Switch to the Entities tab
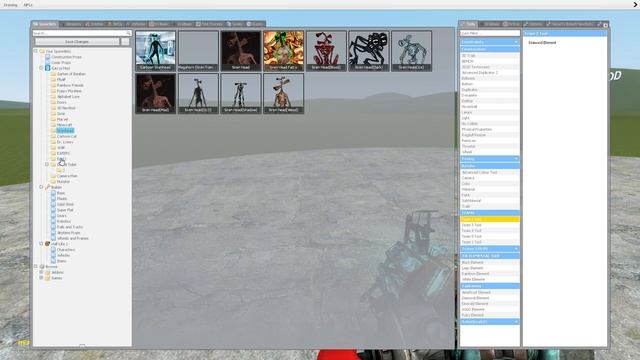The height and width of the screenshot is (360, 640). click(95, 24)
